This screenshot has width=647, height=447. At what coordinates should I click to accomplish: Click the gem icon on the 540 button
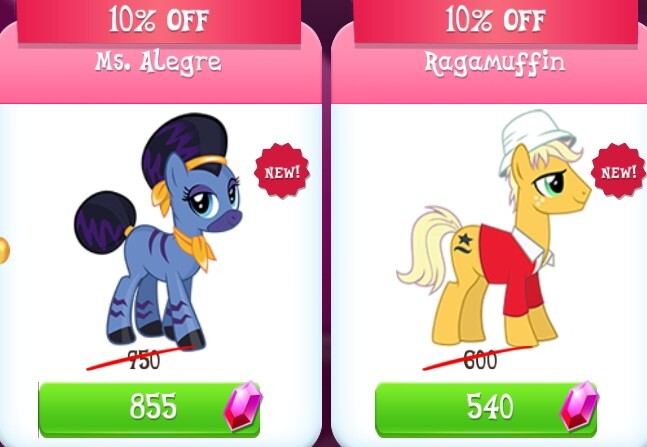coord(579,406)
